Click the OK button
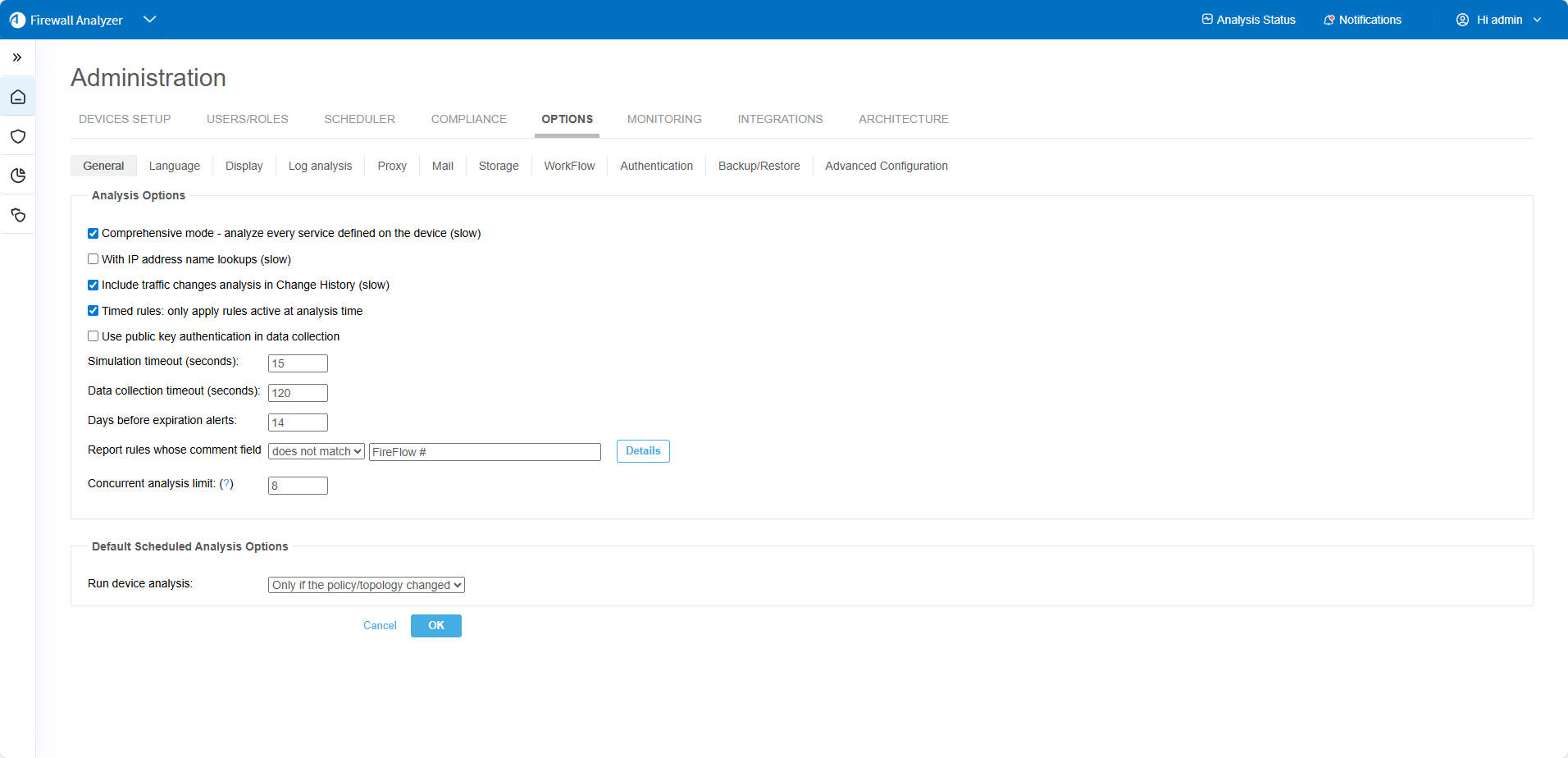The height and width of the screenshot is (758, 1568). [x=435, y=626]
